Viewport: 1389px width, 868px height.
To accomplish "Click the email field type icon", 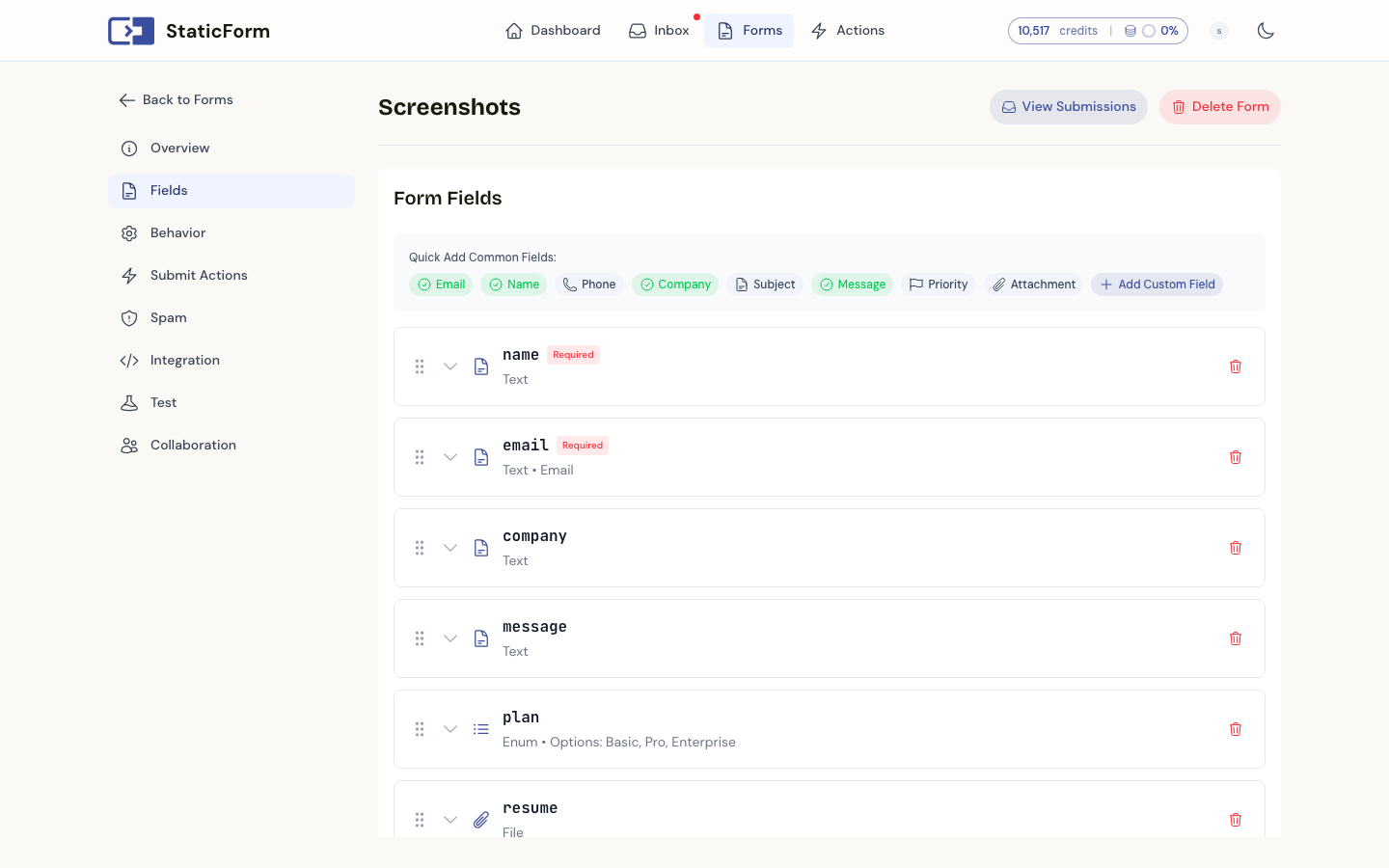I will [481, 457].
